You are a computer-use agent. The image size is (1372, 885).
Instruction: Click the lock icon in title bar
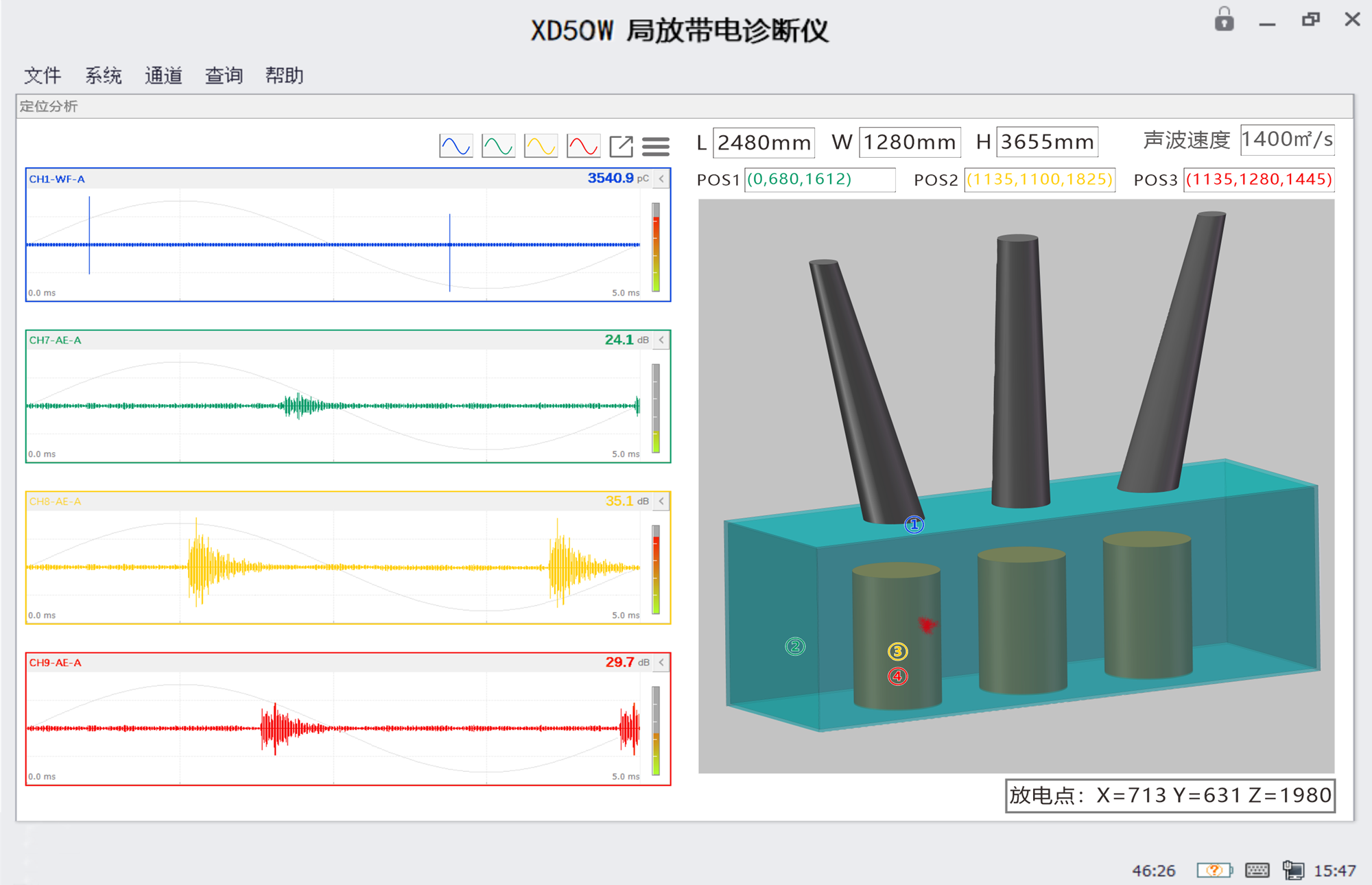coord(1224,19)
